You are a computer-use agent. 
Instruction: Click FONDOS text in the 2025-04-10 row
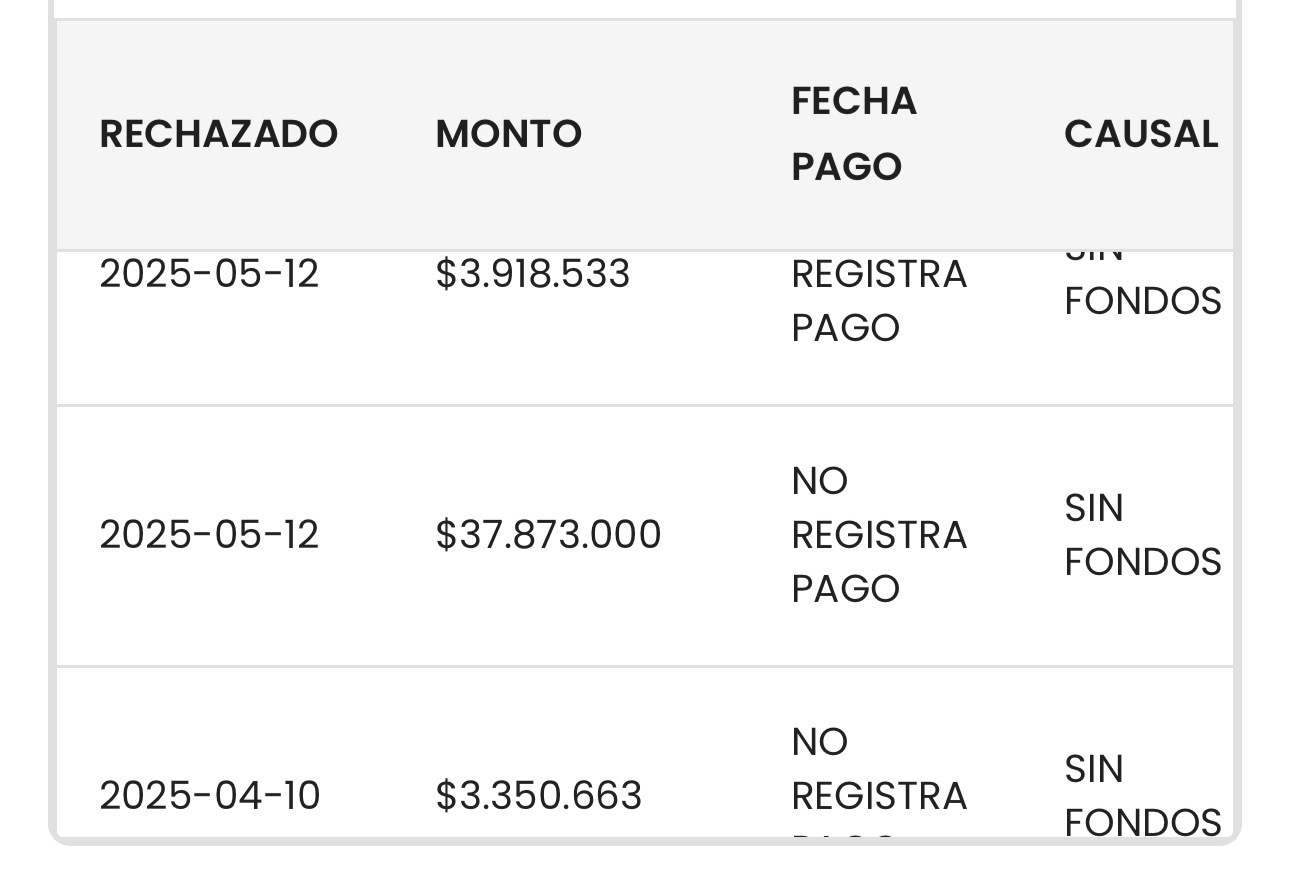click(1143, 823)
